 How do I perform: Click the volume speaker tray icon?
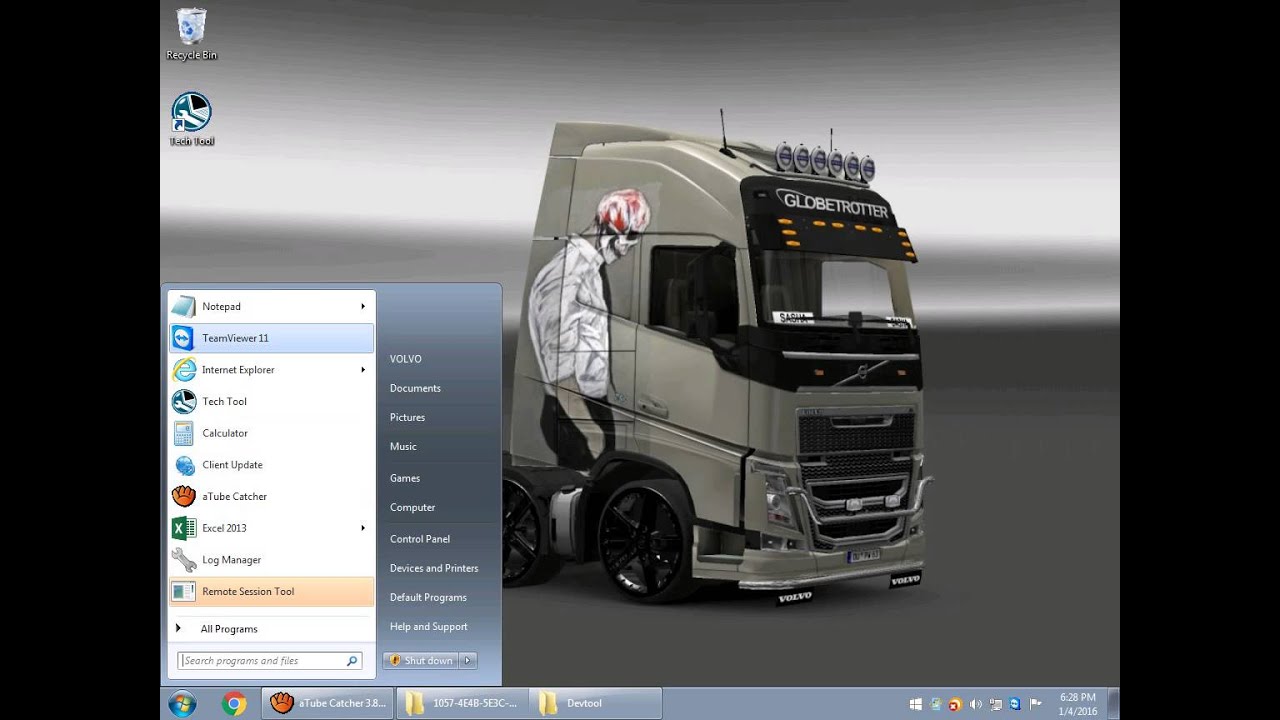click(975, 703)
